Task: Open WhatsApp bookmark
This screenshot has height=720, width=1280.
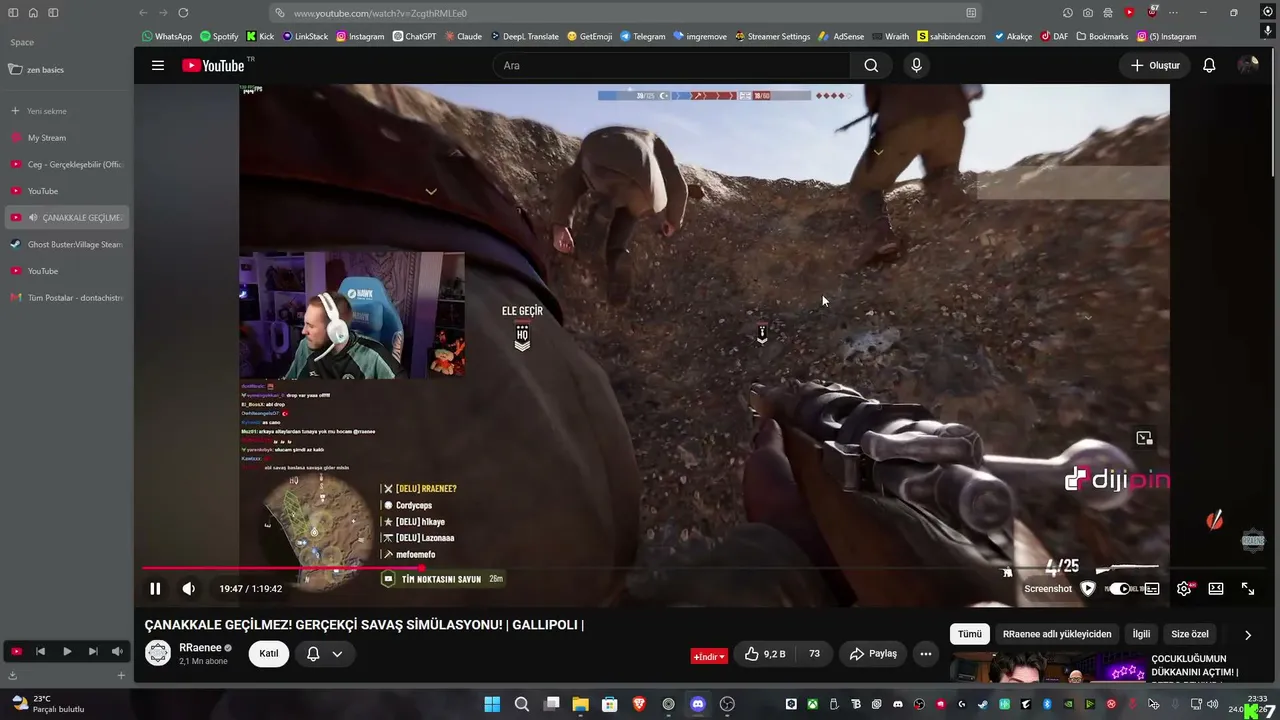Action: click(x=167, y=37)
